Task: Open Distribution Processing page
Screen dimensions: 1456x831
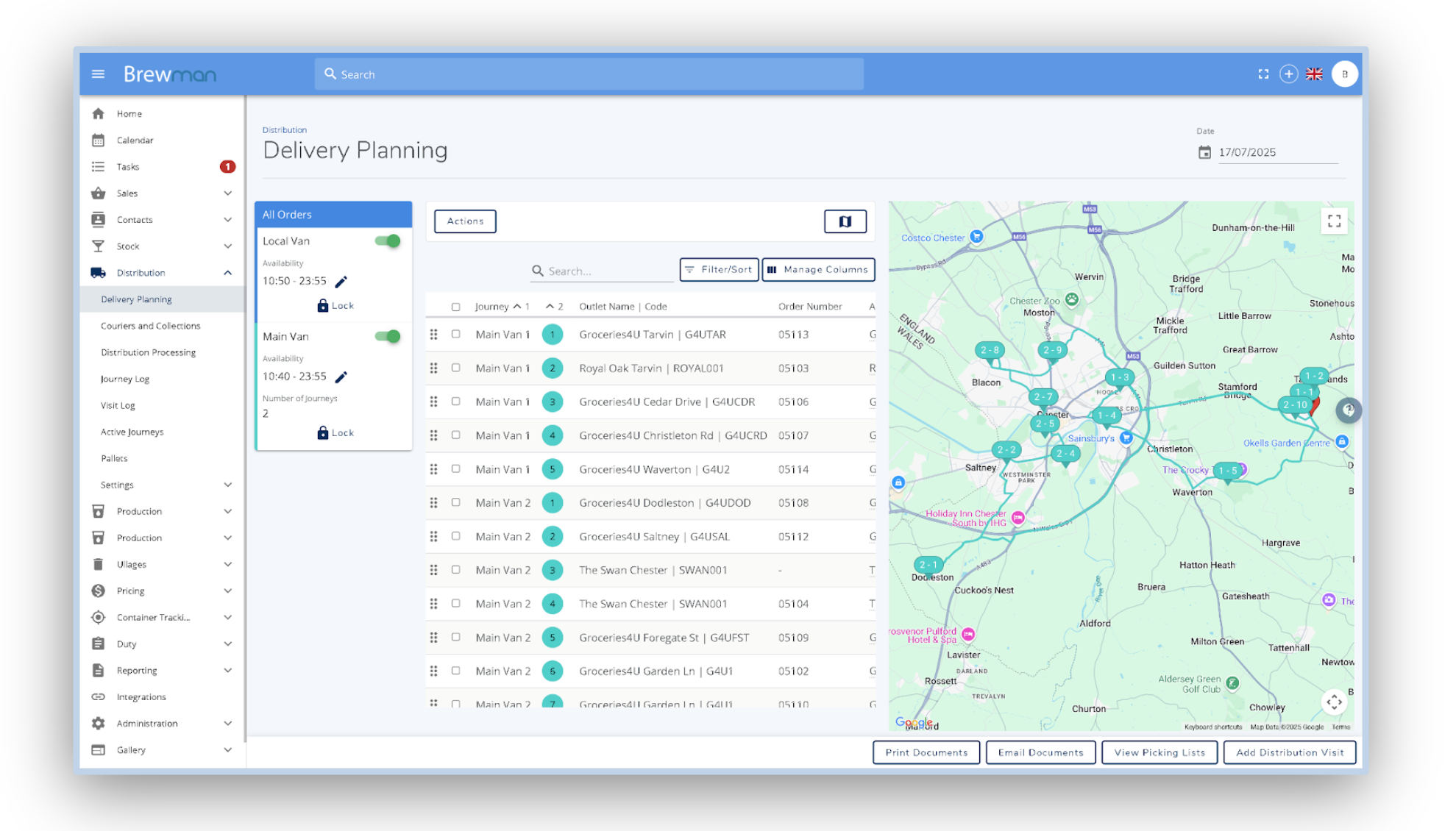Action: (x=148, y=352)
